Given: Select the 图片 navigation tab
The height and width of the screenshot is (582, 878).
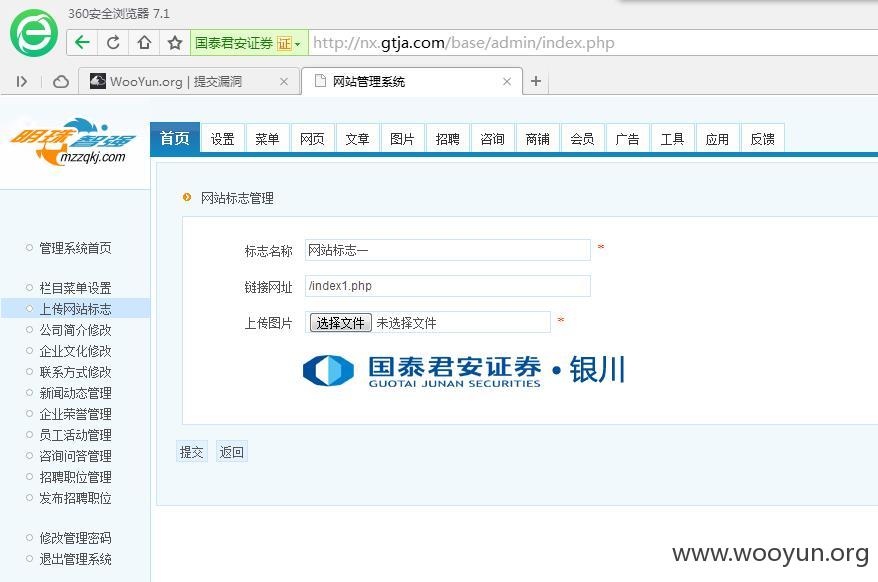Looking at the screenshot, I should click(402, 138).
